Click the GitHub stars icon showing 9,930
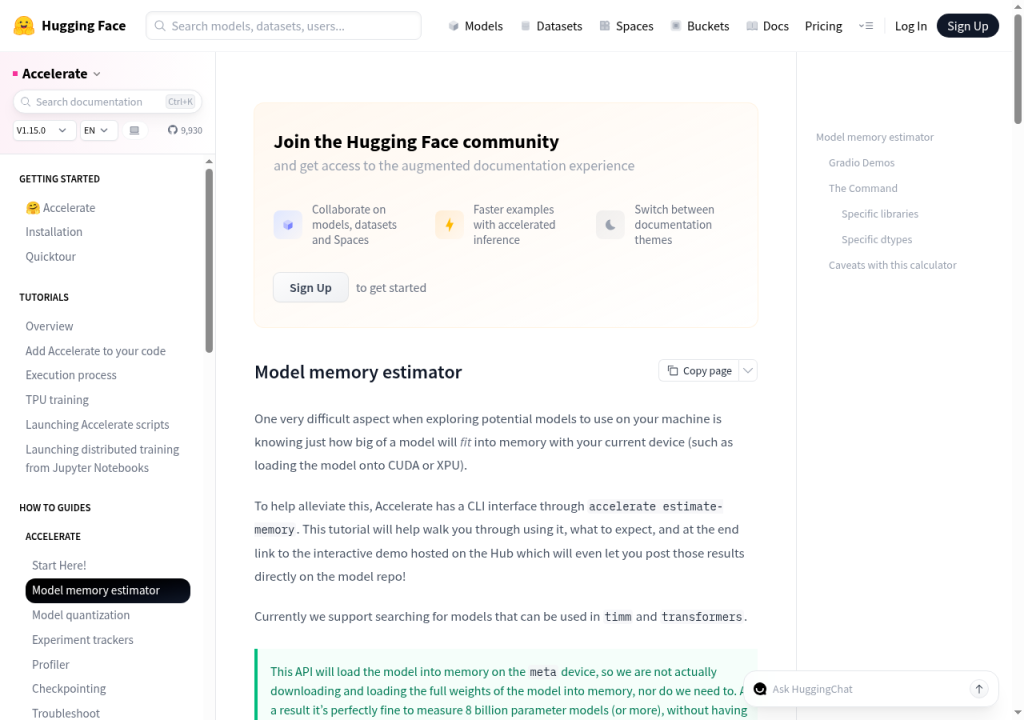 [x=172, y=130]
